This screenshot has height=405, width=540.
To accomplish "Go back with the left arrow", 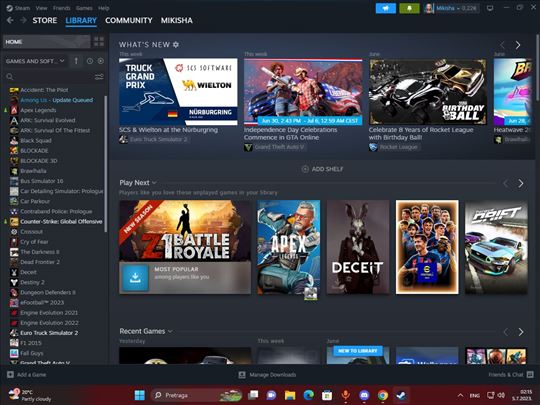I will [10, 20].
